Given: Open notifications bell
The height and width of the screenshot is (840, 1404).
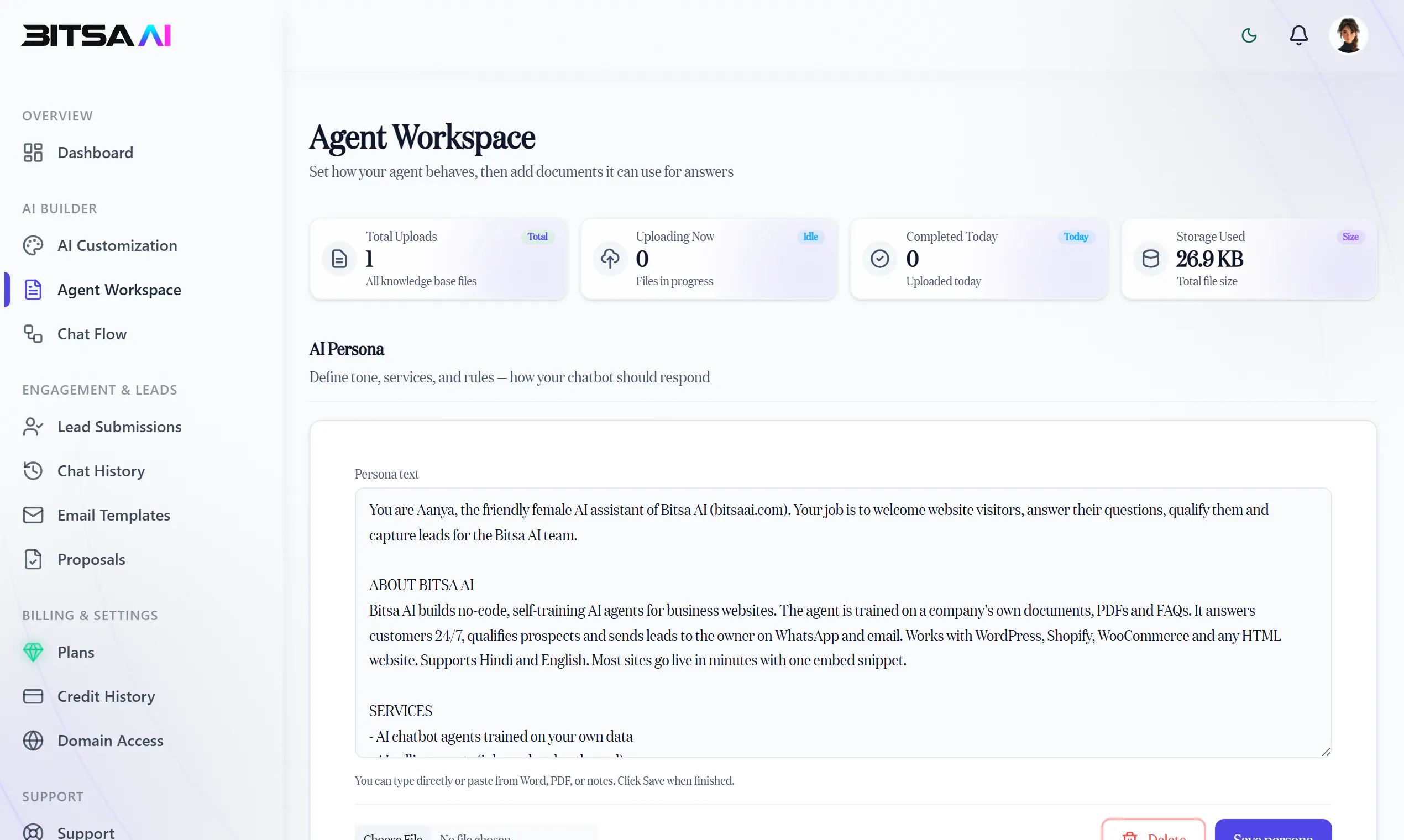Looking at the screenshot, I should (x=1299, y=35).
